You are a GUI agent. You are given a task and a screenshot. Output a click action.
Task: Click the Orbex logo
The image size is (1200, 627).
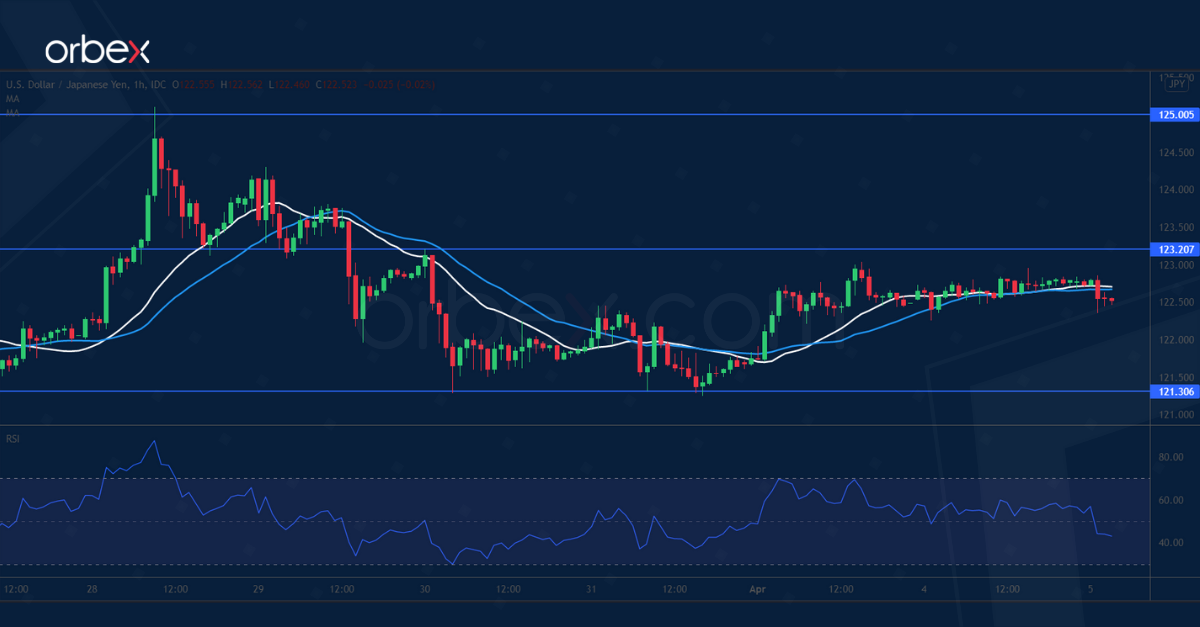(100, 44)
